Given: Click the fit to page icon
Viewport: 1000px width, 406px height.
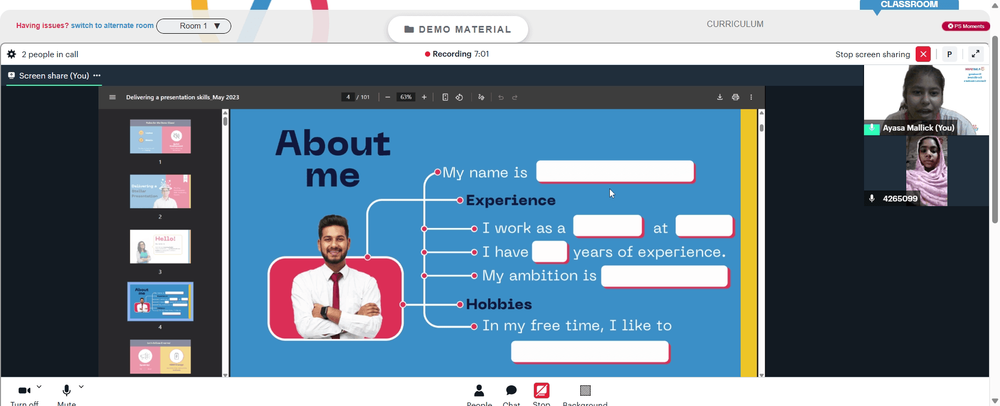Looking at the screenshot, I should (445, 98).
